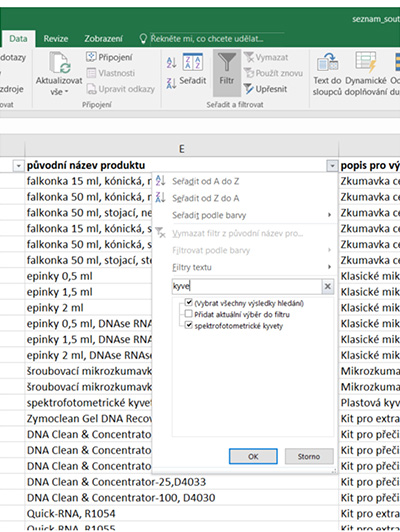Click Vymazat filtr z původní název

[x=244, y=233]
